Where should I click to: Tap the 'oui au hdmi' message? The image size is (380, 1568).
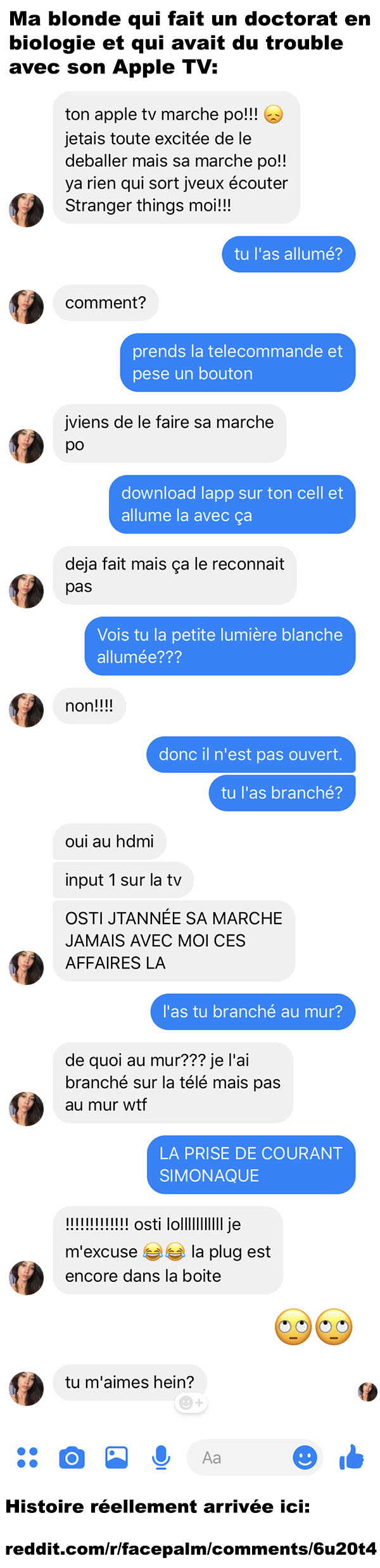110,841
